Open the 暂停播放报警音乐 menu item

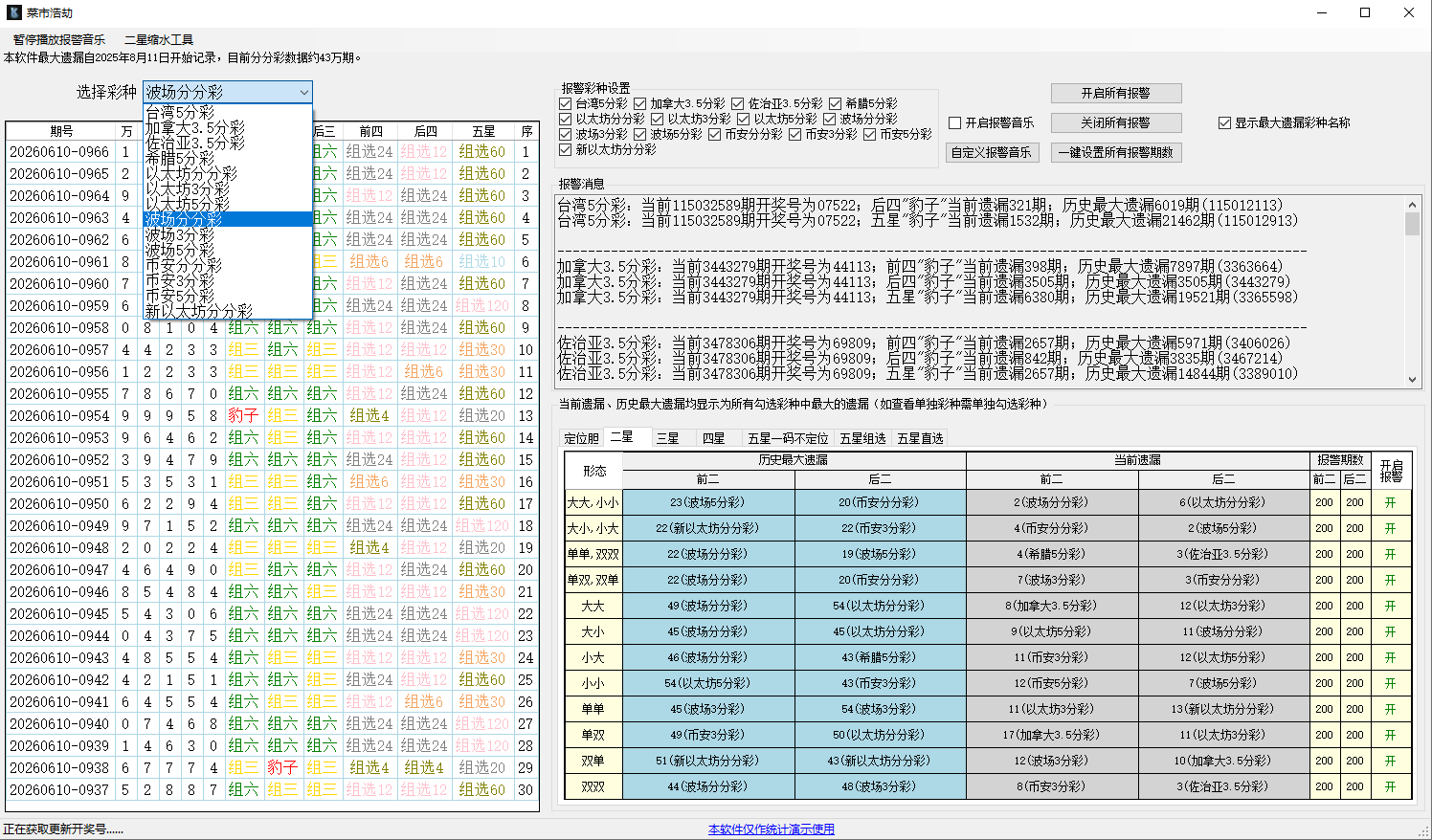[x=59, y=39]
